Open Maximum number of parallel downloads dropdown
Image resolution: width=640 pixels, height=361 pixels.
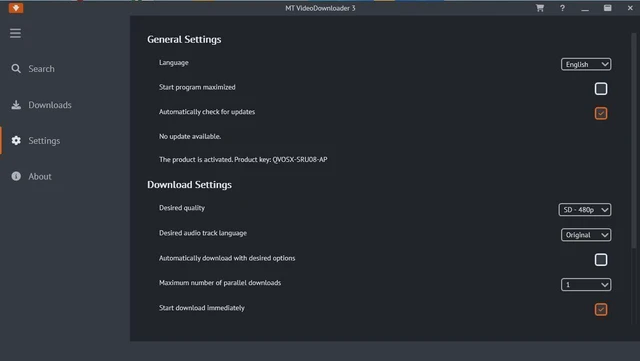586,284
